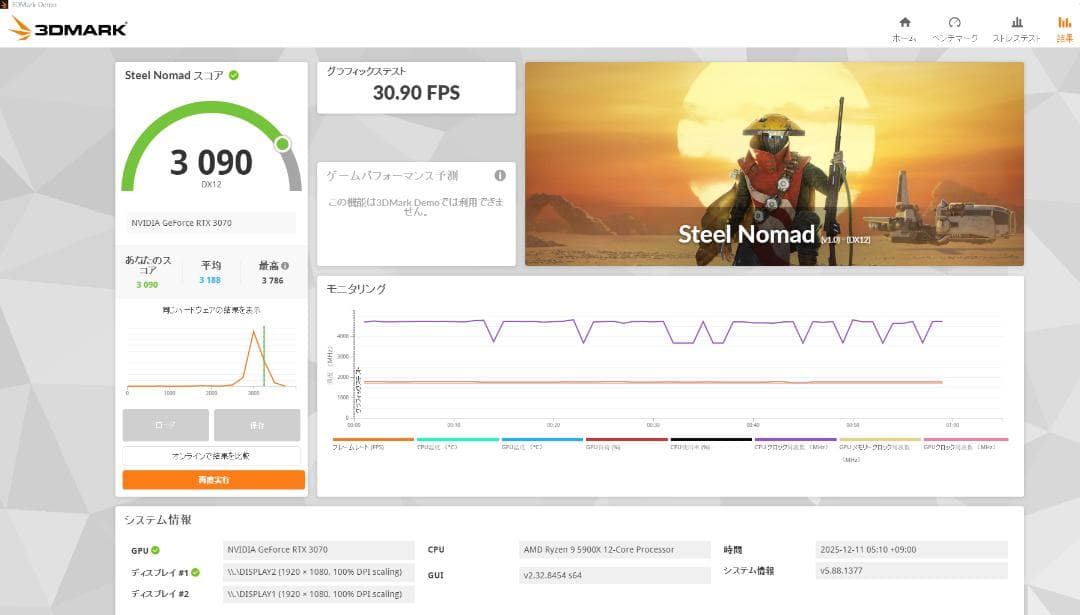Click the info icon next to 最高 score
The height and width of the screenshot is (615, 1080).
286,266
